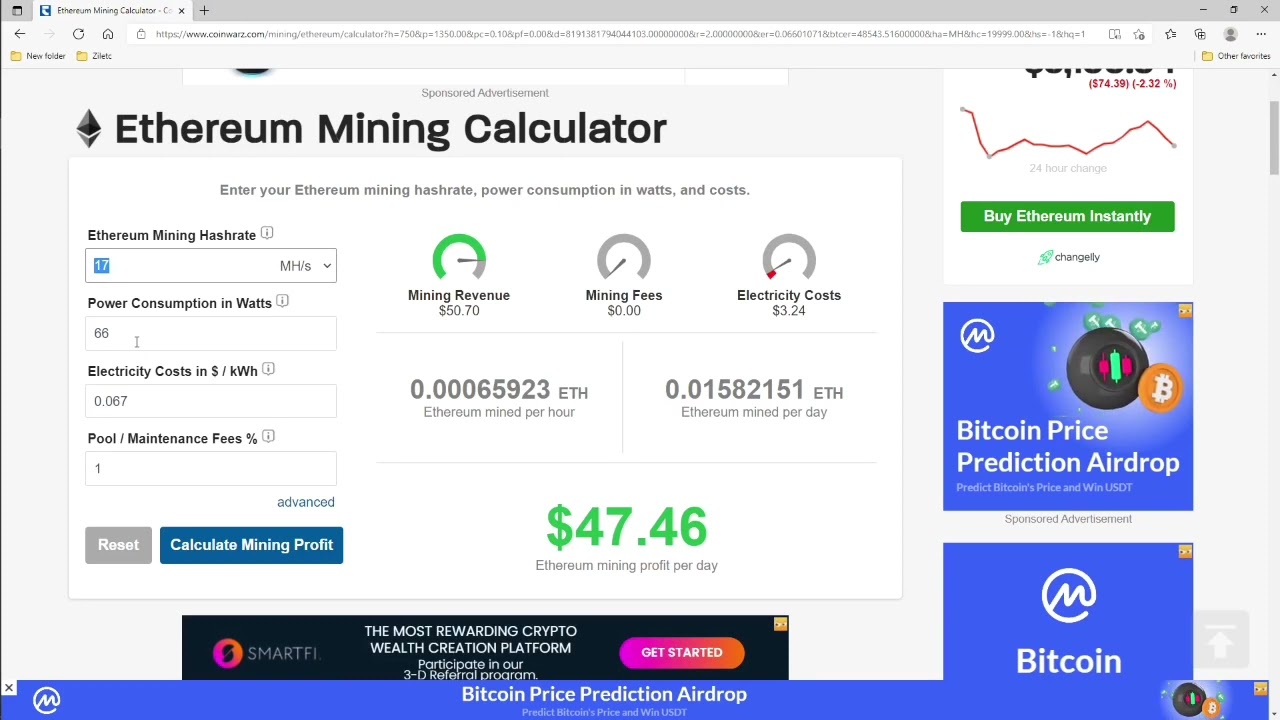Show info for Pool / Maintenance Fees
This screenshot has width=1280, height=720.
pyautogui.click(x=268, y=437)
